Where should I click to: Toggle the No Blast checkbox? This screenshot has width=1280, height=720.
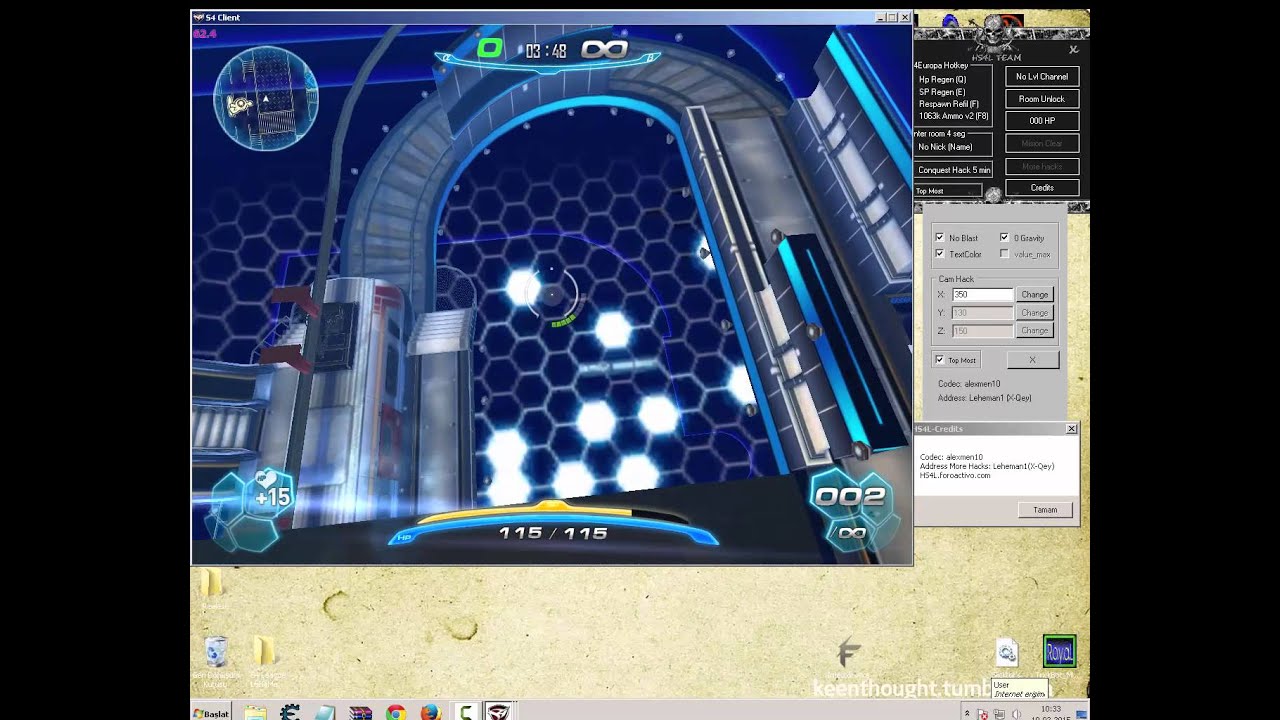(939, 238)
